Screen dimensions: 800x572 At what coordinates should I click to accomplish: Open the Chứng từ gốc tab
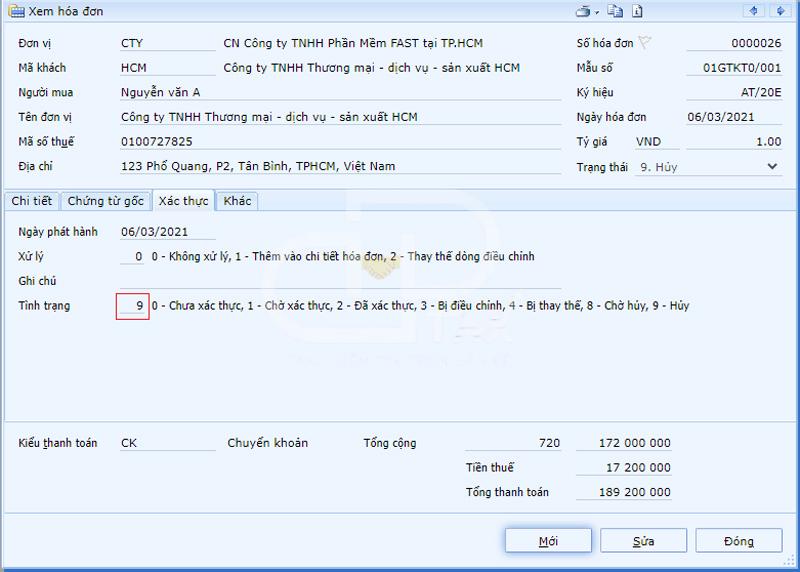point(106,201)
